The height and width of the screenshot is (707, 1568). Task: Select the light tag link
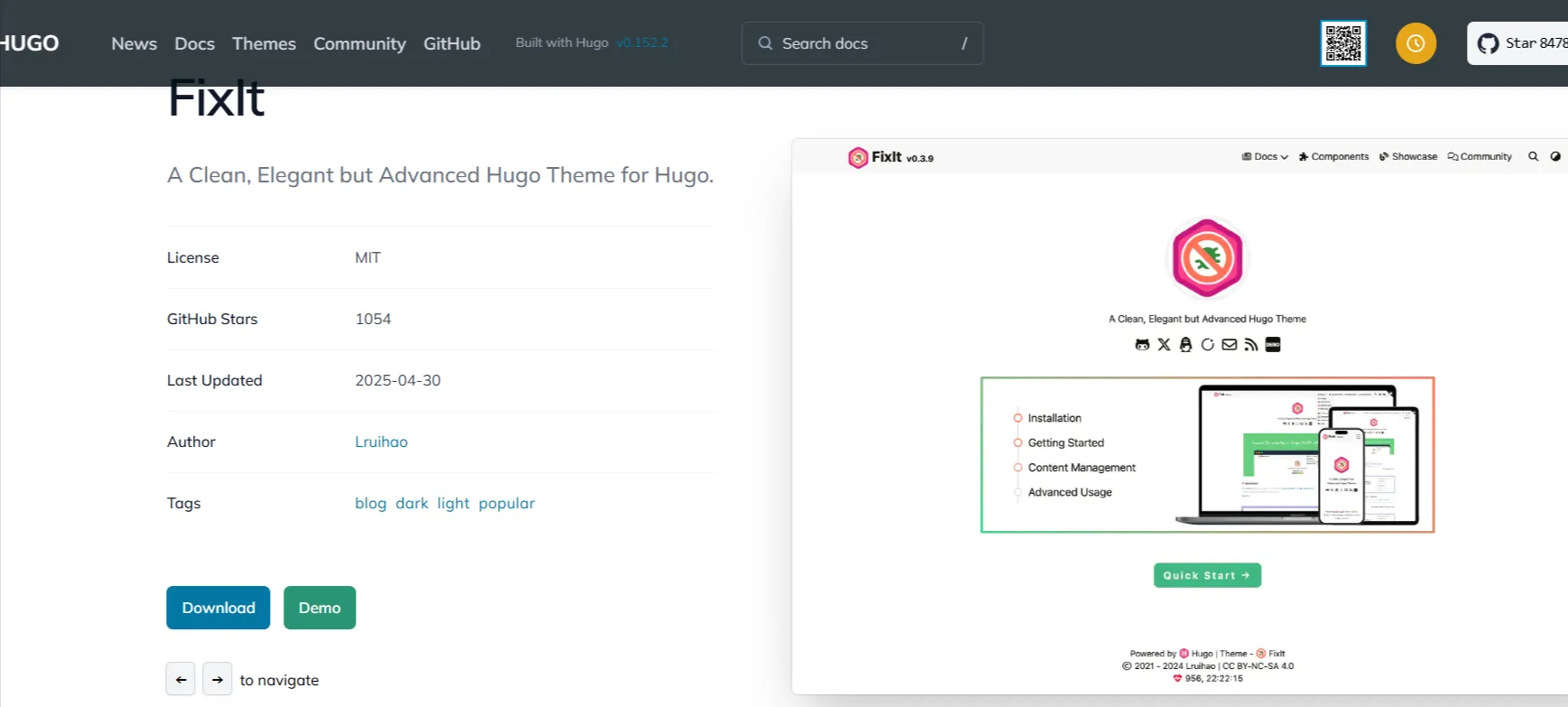click(x=453, y=503)
